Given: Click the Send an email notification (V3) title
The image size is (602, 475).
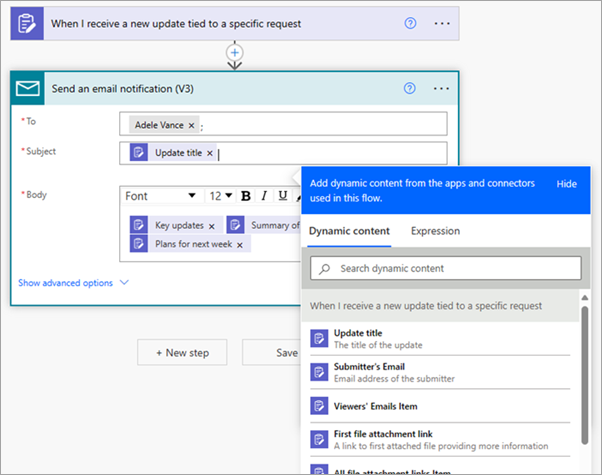Looking at the screenshot, I should click(x=122, y=89).
